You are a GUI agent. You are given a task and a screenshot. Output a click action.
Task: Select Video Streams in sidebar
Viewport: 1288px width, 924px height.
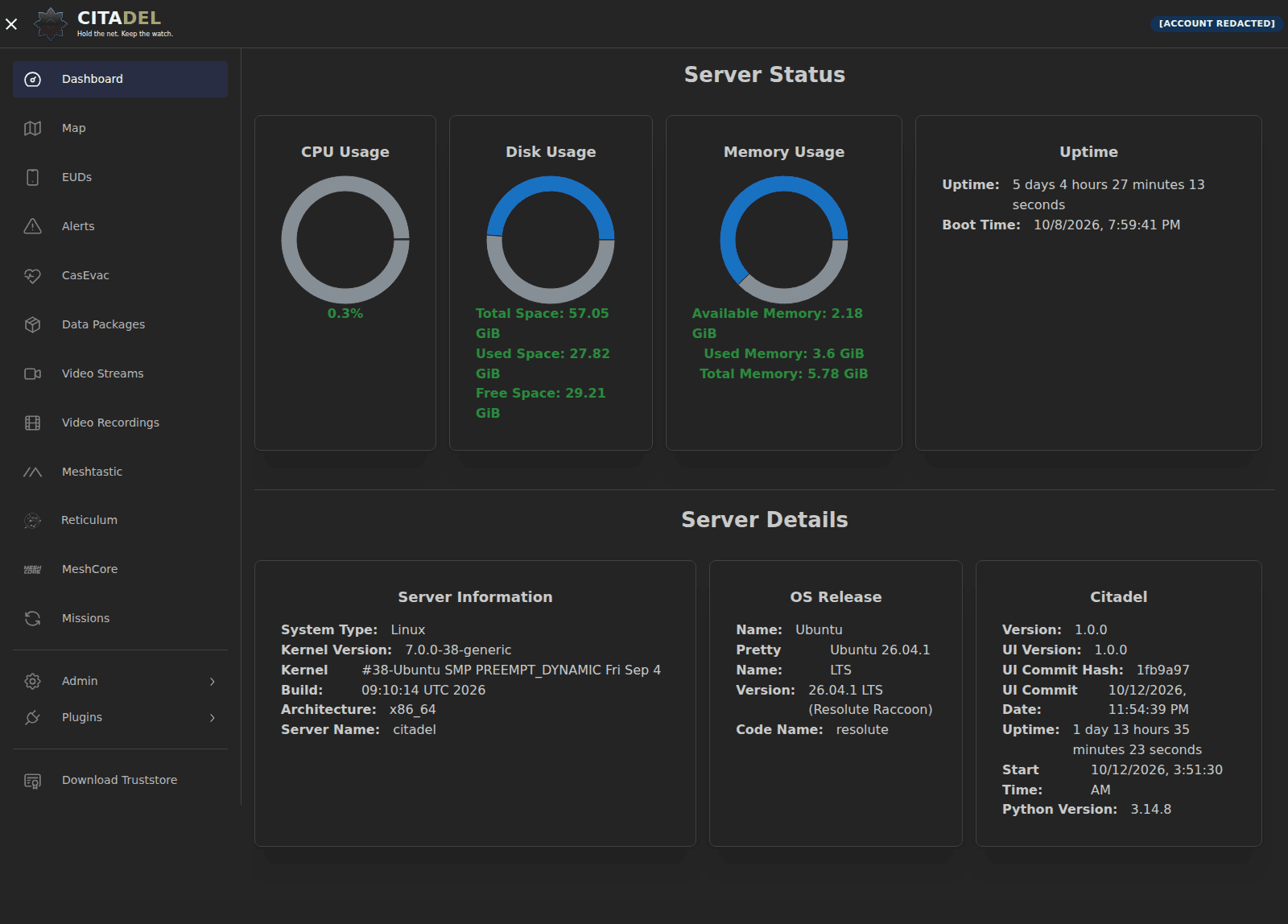pos(120,373)
